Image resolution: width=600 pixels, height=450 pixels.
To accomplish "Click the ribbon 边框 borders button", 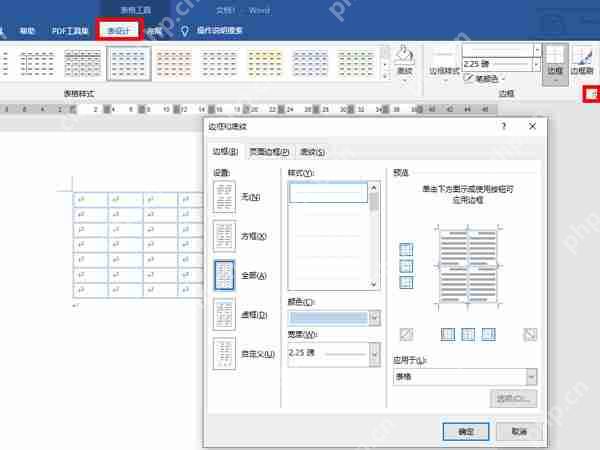I will point(555,64).
